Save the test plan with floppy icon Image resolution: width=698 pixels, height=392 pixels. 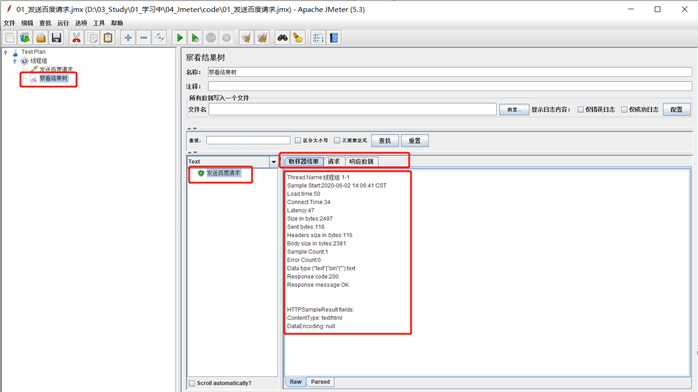(x=57, y=38)
